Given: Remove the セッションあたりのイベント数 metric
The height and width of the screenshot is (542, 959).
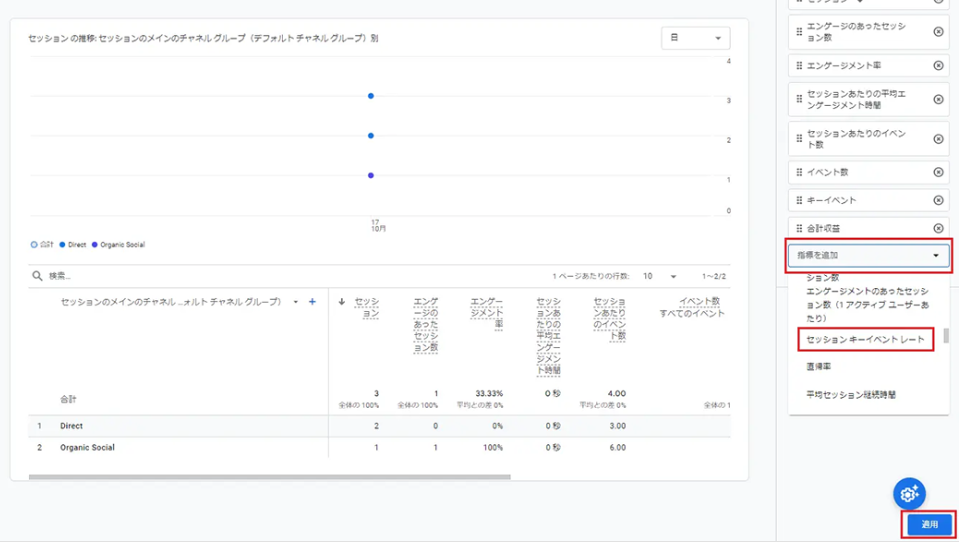Looking at the screenshot, I should (x=938, y=139).
